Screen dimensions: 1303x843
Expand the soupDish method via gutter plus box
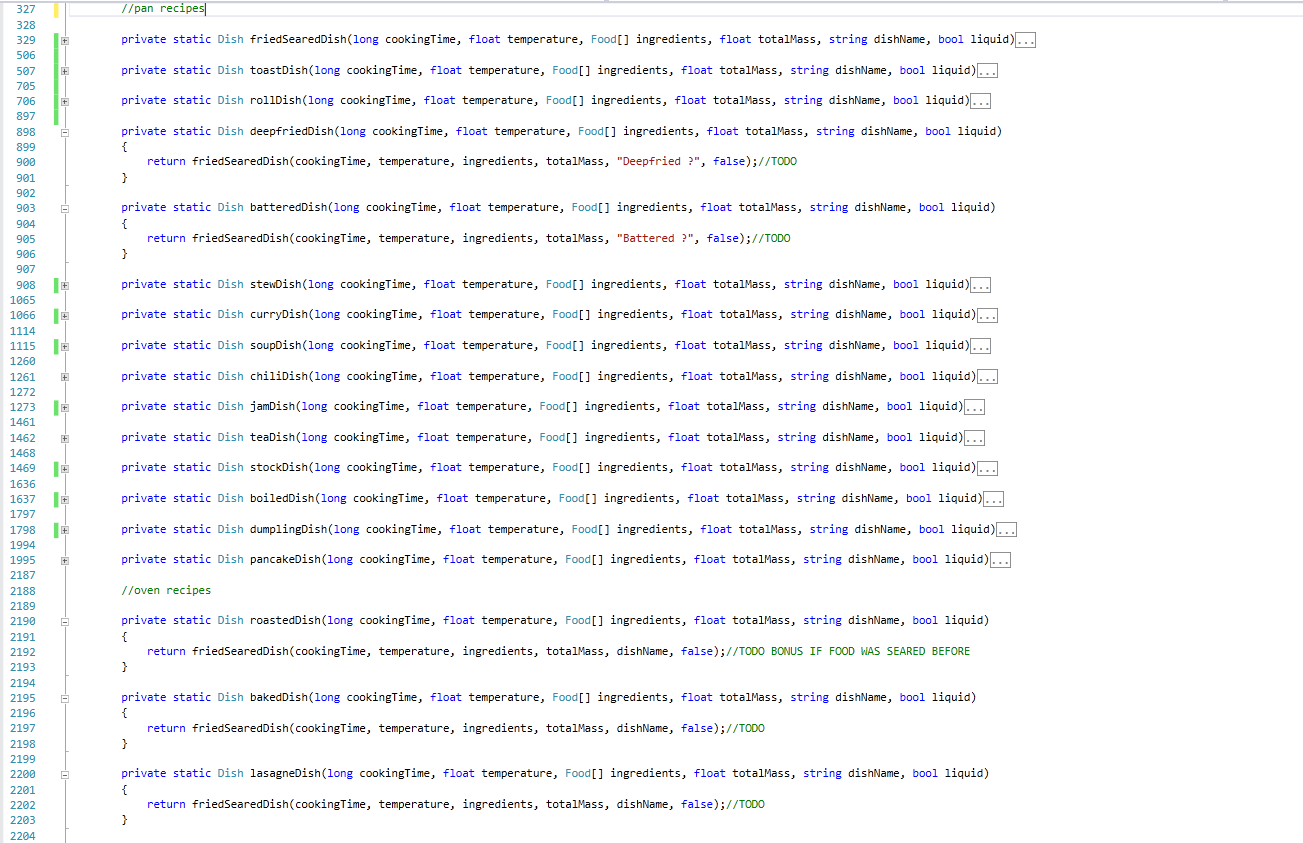[x=65, y=346]
